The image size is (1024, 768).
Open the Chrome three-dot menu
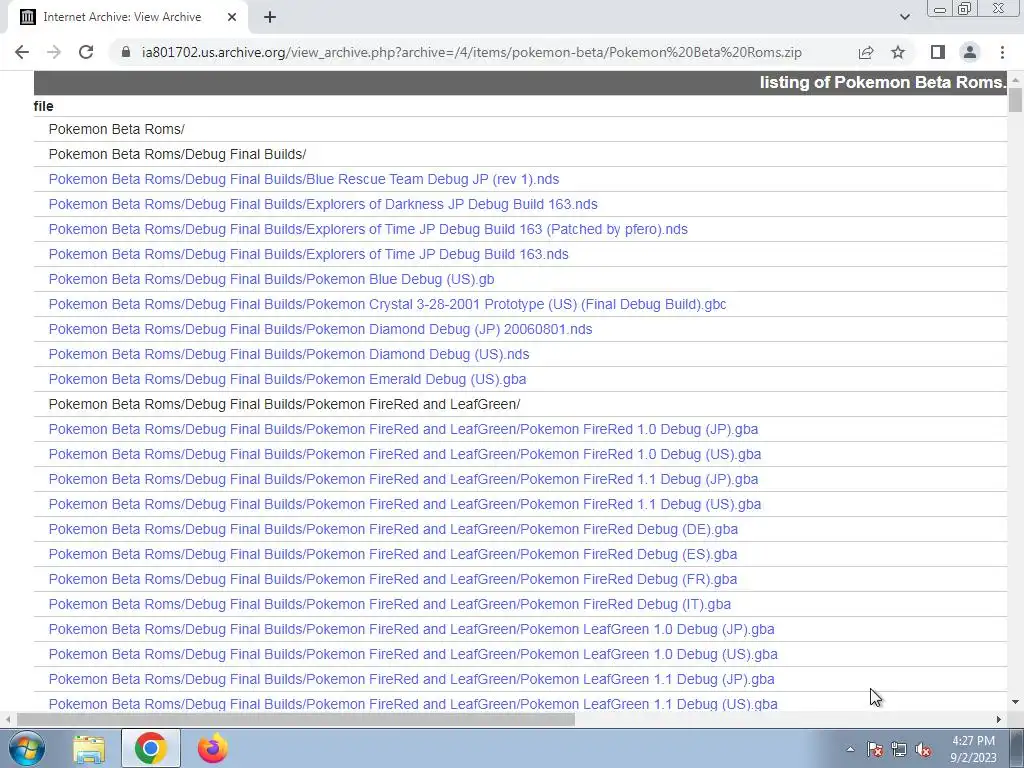(x=1002, y=52)
